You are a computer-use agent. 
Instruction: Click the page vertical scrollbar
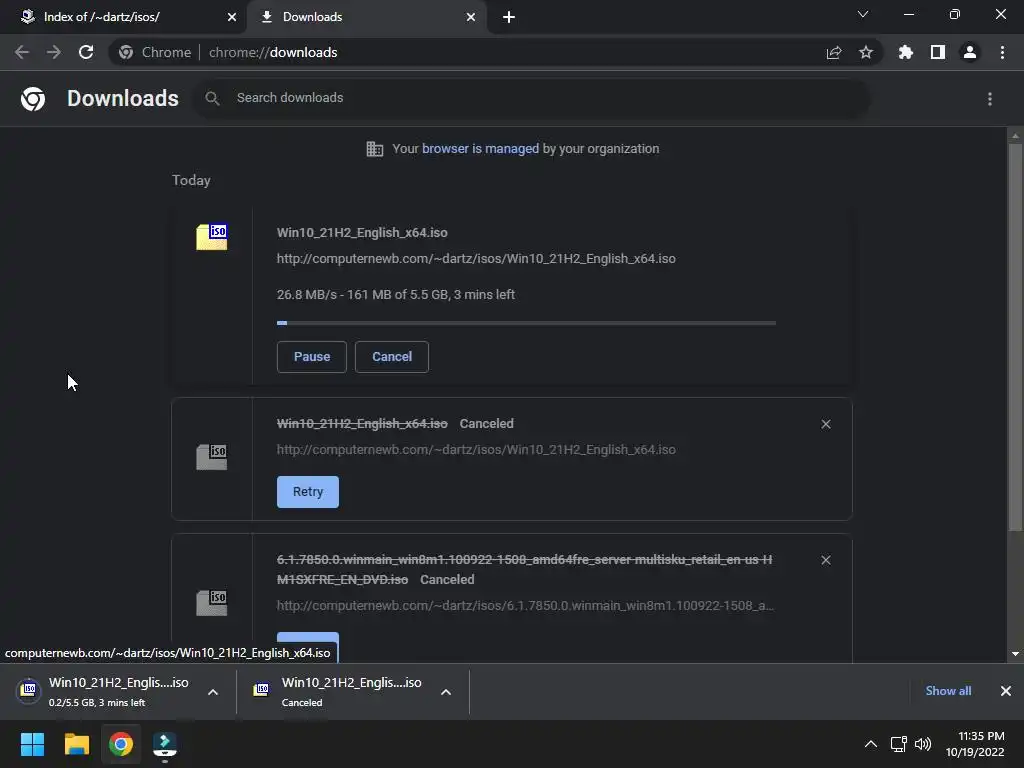pyautogui.click(x=1015, y=337)
